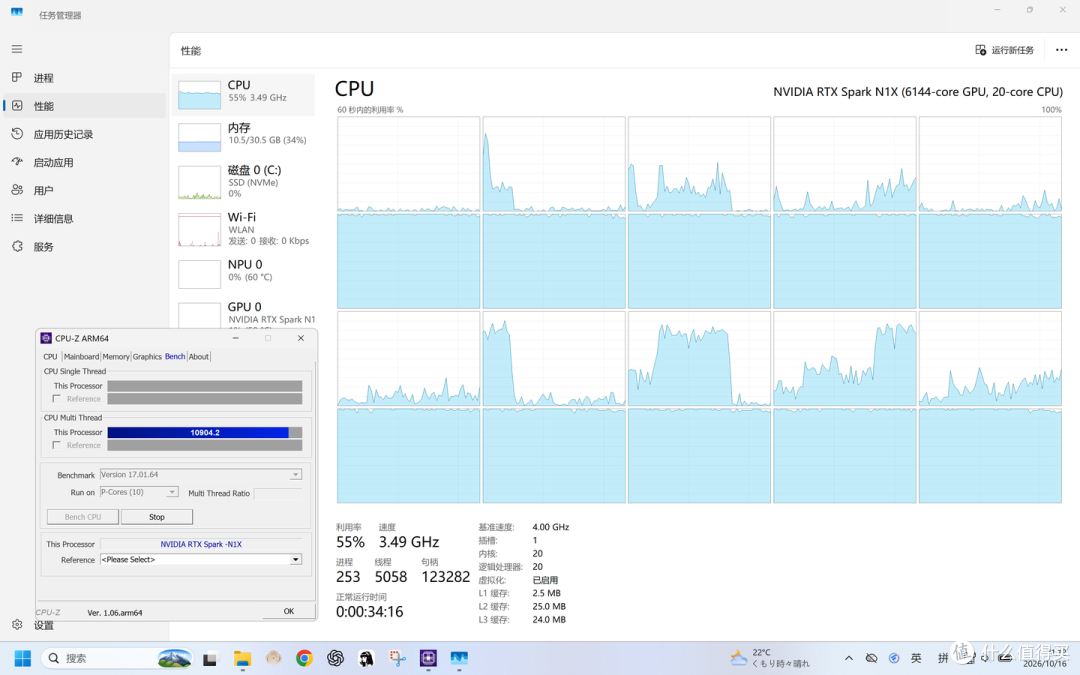This screenshot has height=675, width=1080.
Task: Click the taskbar 搜索 search box
Action: pyautogui.click(x=117, y=658)
